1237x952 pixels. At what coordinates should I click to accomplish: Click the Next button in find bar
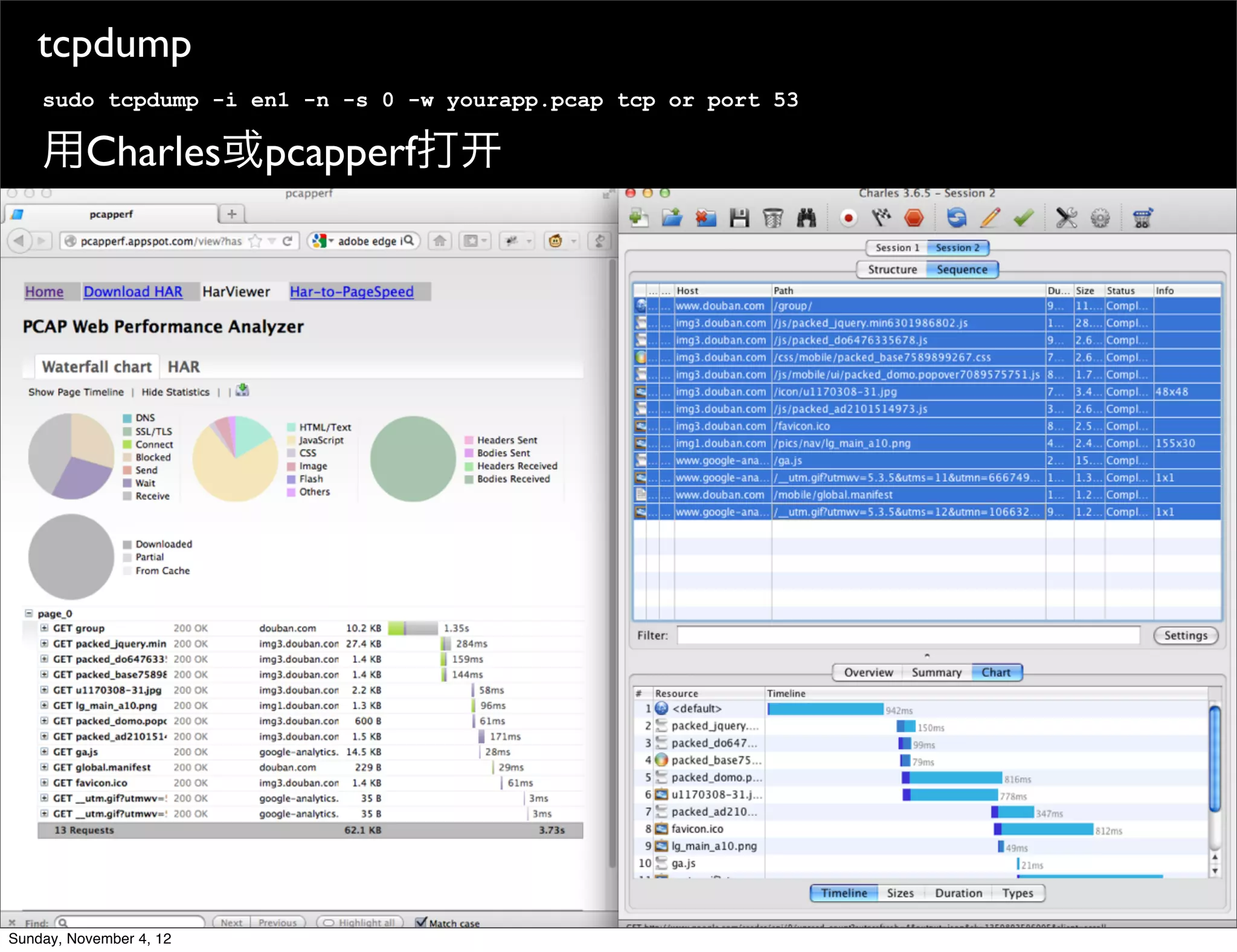click(x=231, y=922)
